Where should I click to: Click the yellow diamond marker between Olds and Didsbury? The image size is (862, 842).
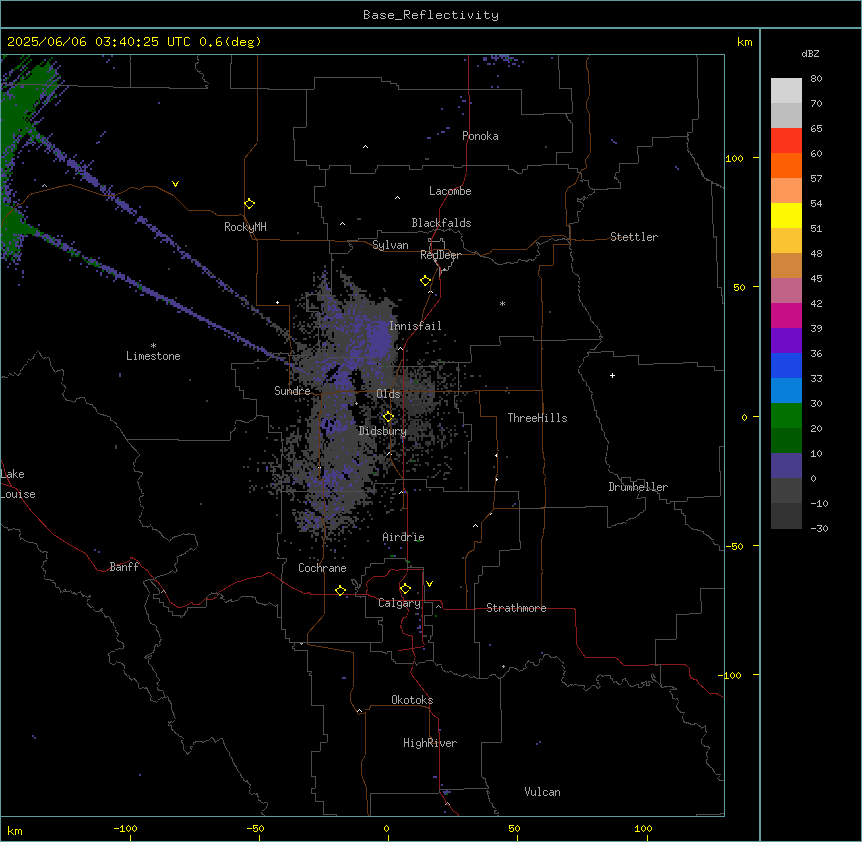click(388, 417)
